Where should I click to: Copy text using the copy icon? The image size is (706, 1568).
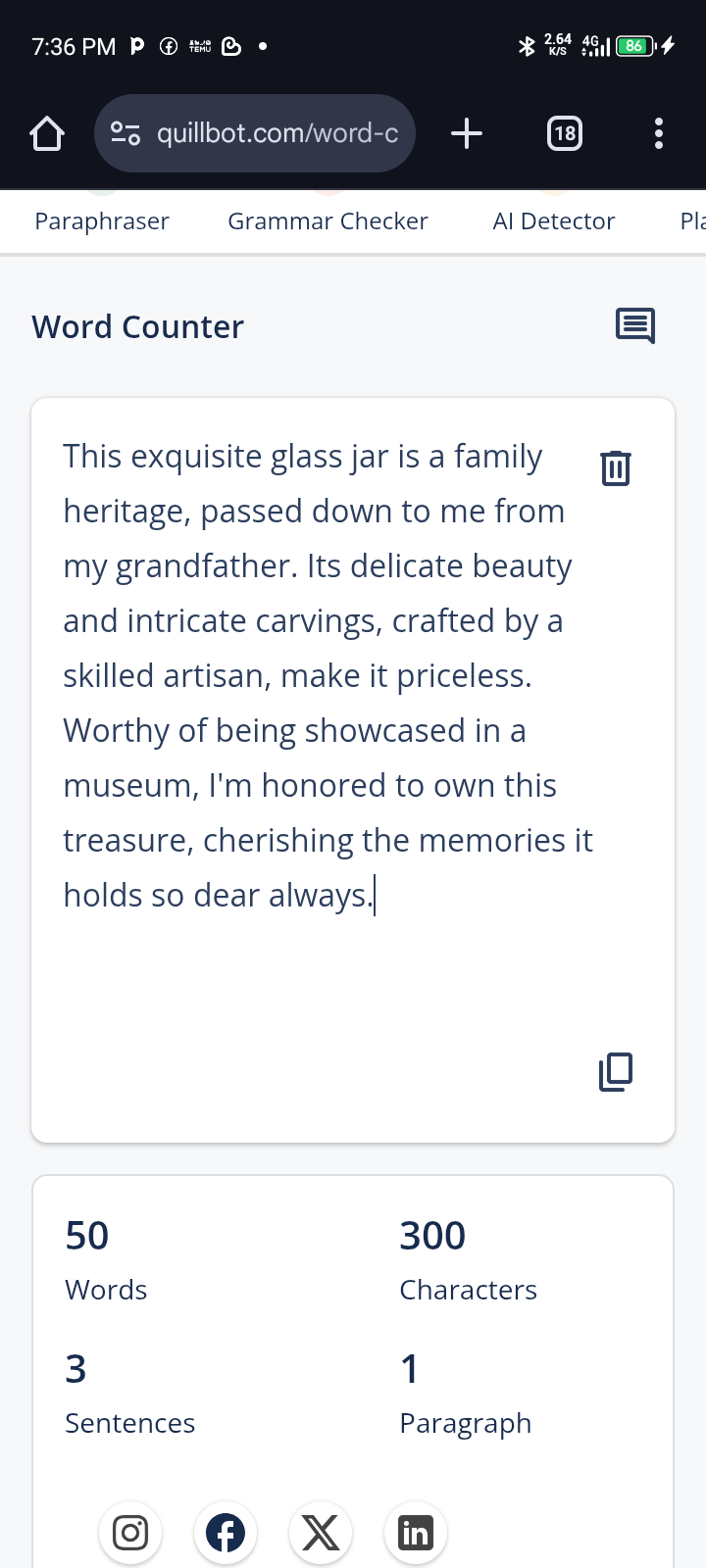(x=616, y=1072)
